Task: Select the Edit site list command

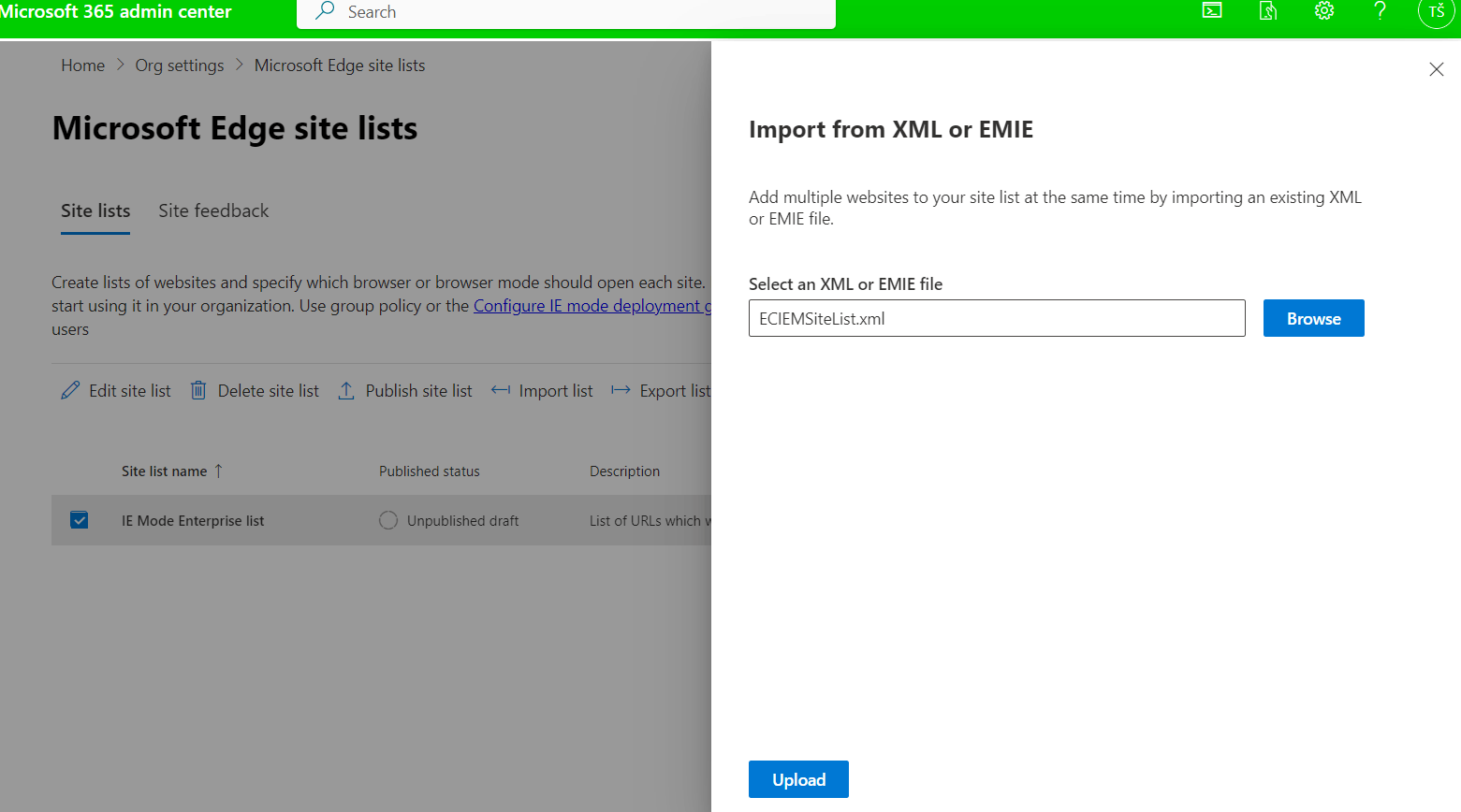Action: (x=116, y=391)
